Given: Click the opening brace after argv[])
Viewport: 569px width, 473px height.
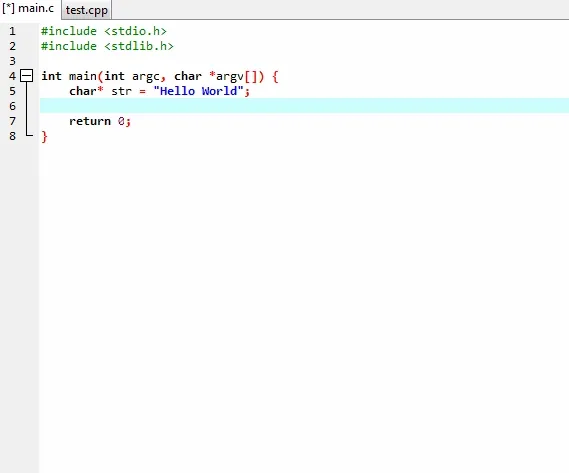Looking at the screenshot, I should click(275, 76).
